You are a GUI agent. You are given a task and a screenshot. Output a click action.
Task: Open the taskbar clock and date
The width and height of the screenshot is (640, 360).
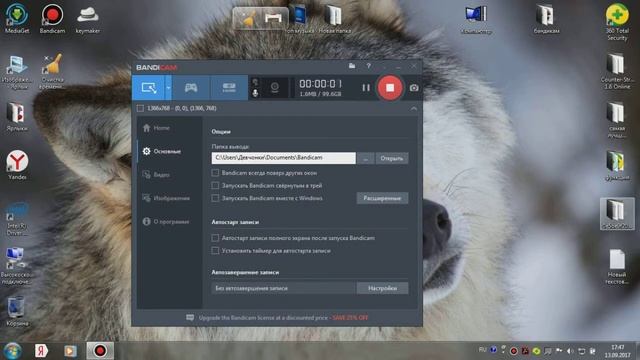pos(618,351)
